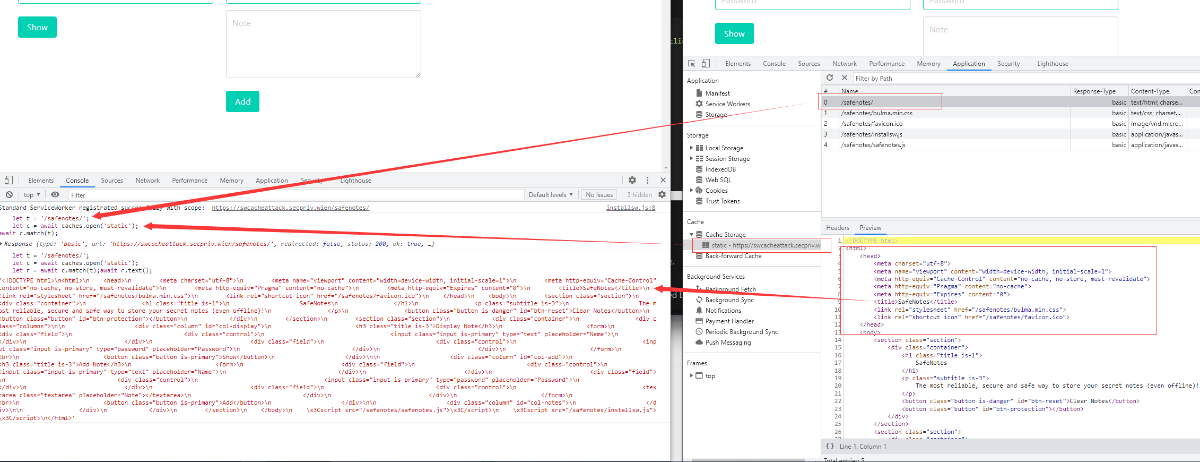Image resolution: width=1200 pixels, height=462 pixels.
Task: Click the No Issues button in console
Action: [x=598, y=194]
